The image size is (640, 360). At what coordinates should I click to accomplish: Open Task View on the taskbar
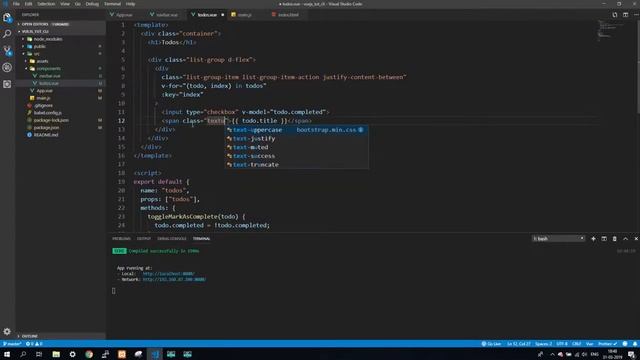coord(39,354)
